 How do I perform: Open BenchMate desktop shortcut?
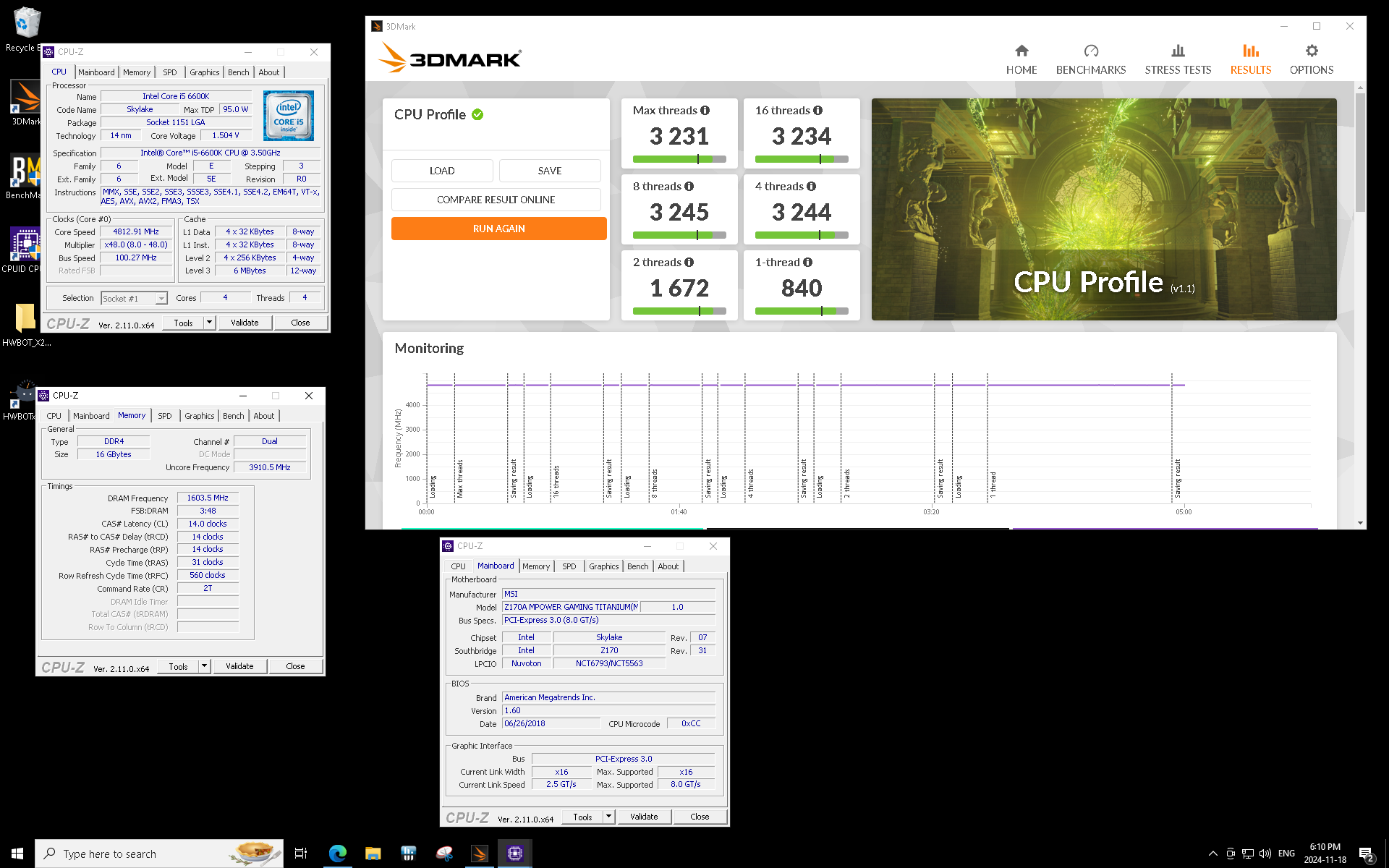(25, 177)
